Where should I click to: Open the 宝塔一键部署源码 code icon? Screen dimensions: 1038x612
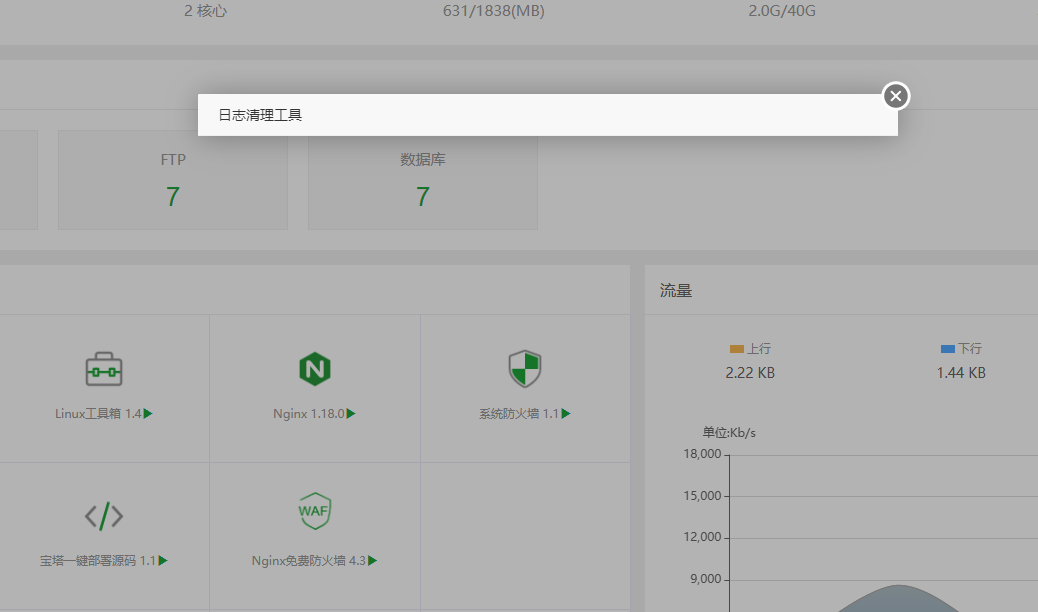click(x=104, y=516)
